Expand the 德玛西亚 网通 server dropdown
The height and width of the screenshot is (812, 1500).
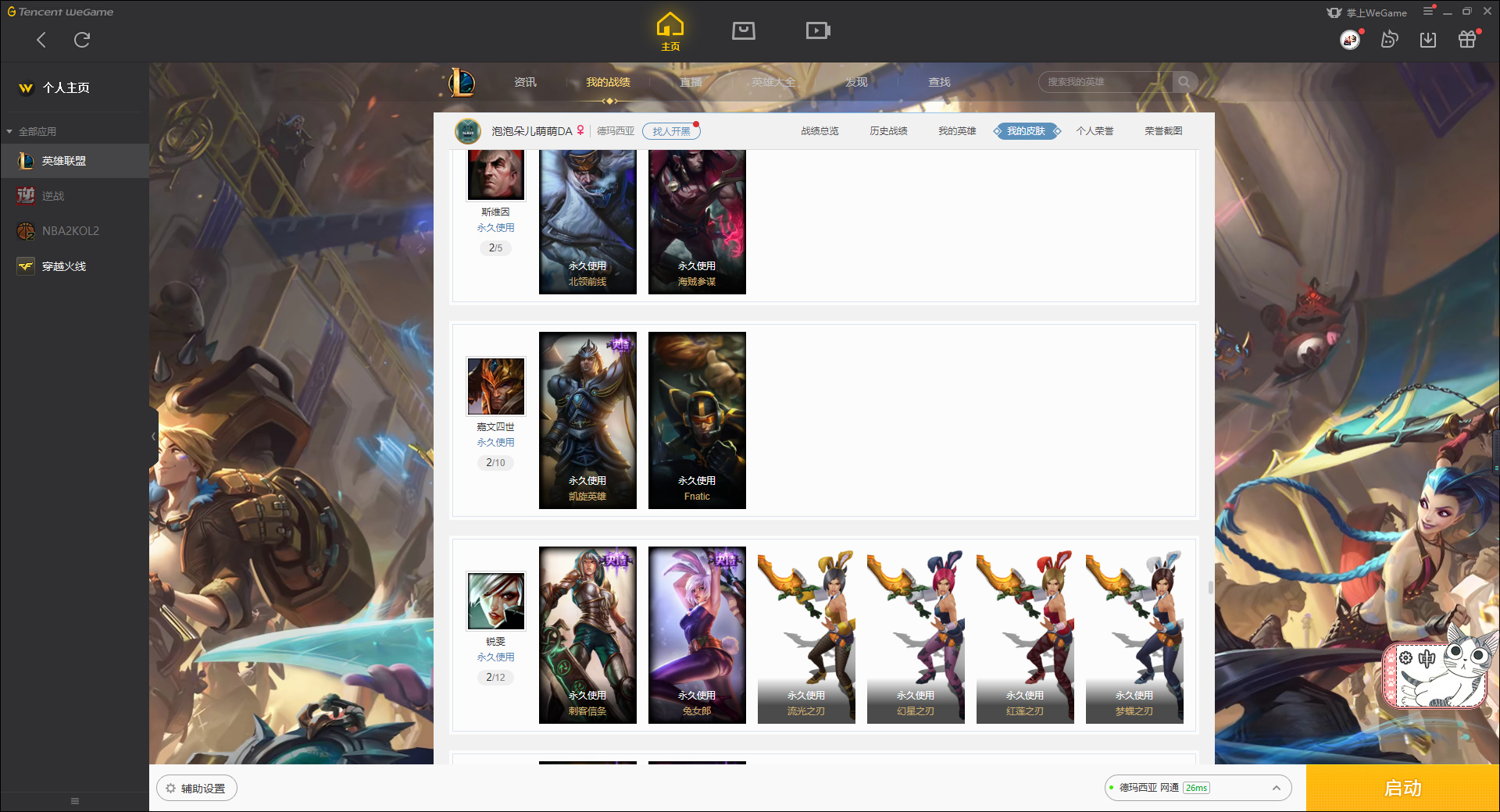(x=1198, y=788)
